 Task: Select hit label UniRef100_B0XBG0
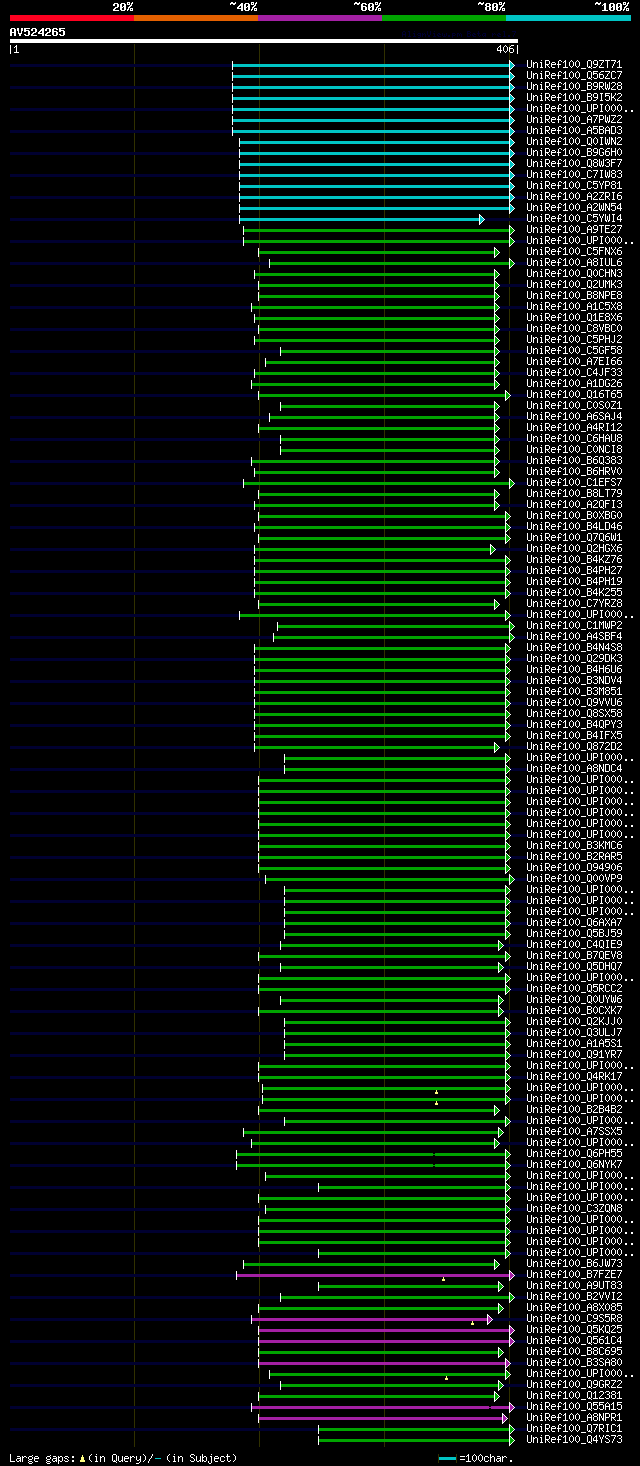[574, 516]
